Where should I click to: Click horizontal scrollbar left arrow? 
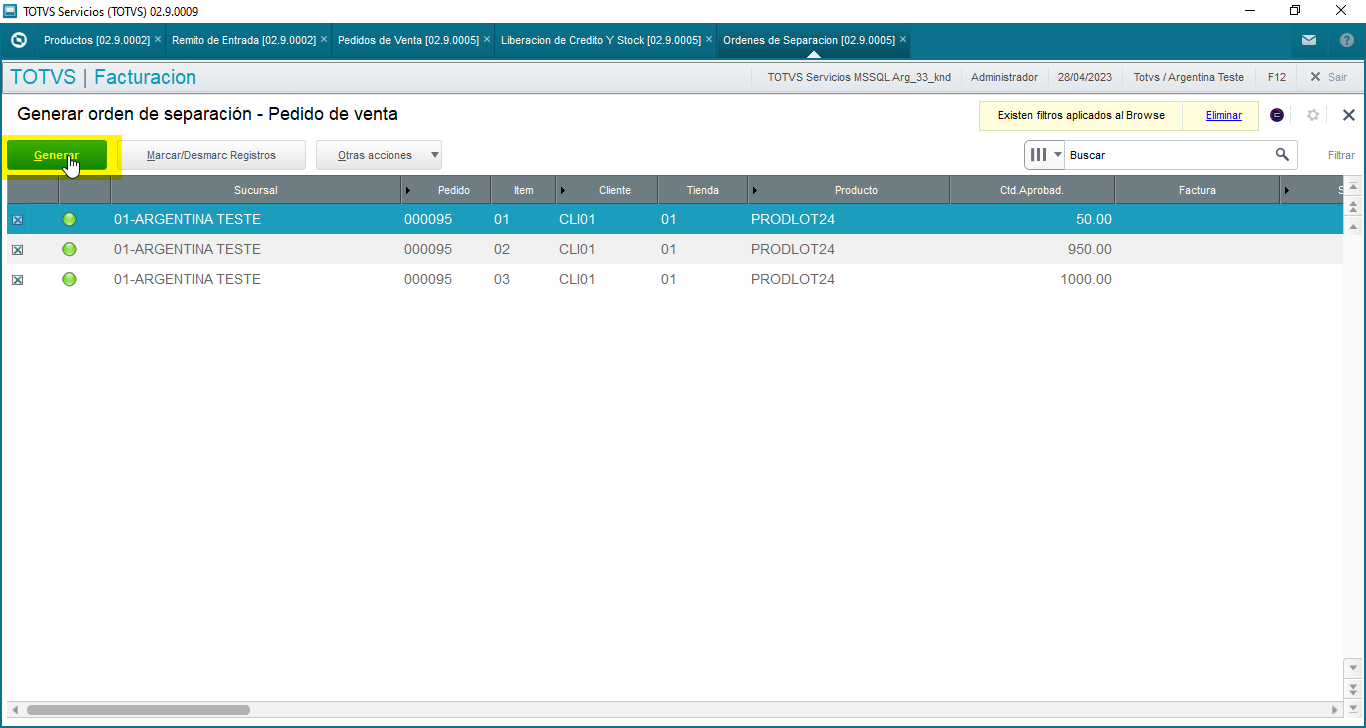tap(14, 710)
